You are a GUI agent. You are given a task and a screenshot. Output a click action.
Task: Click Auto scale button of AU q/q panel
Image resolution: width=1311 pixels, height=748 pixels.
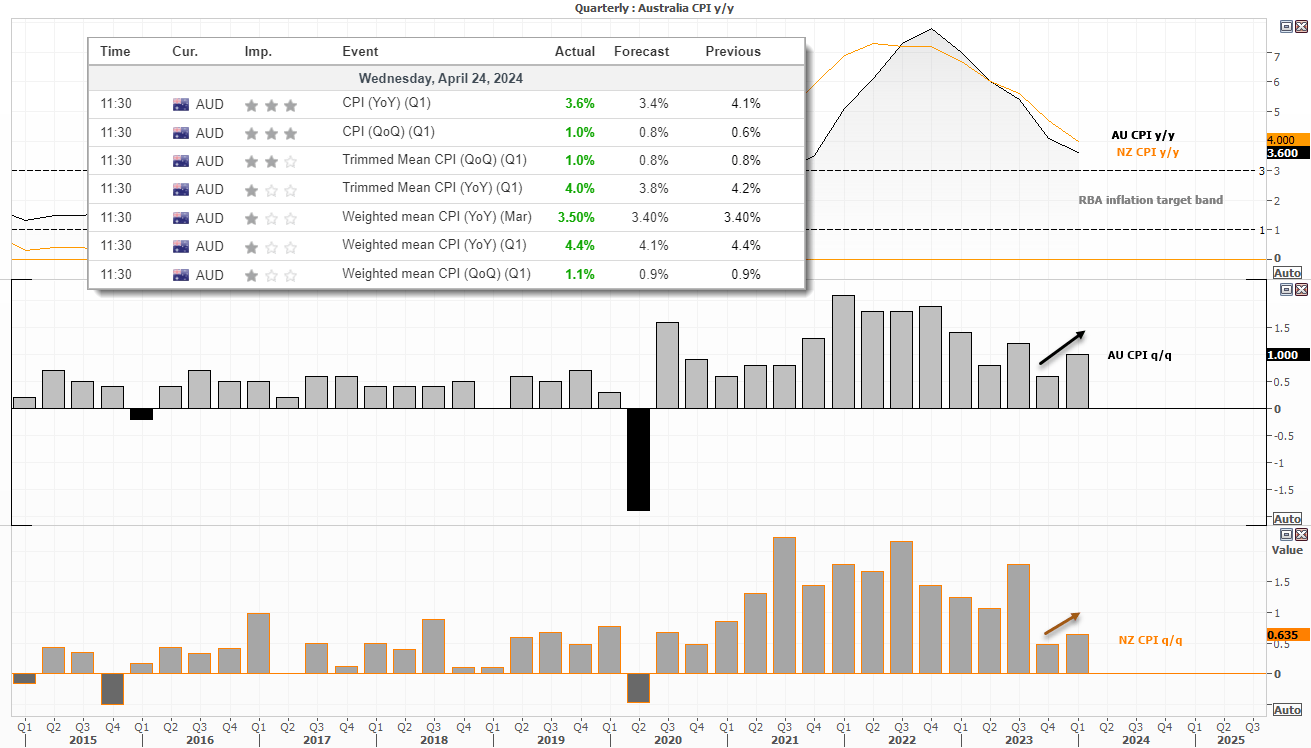coord(1288,519)
